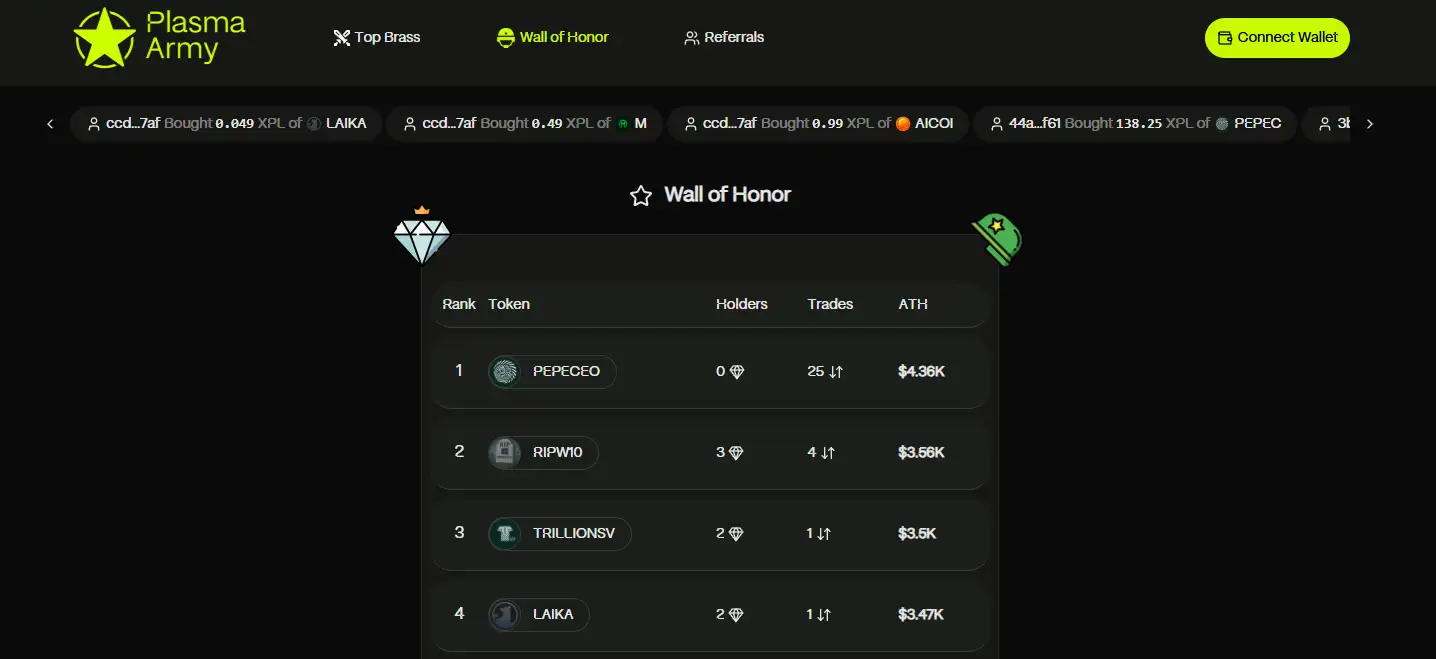The width and height of the screenshot is (1436, 659).
Task: Sort the table by the ATH column
Action: point(913,304)
